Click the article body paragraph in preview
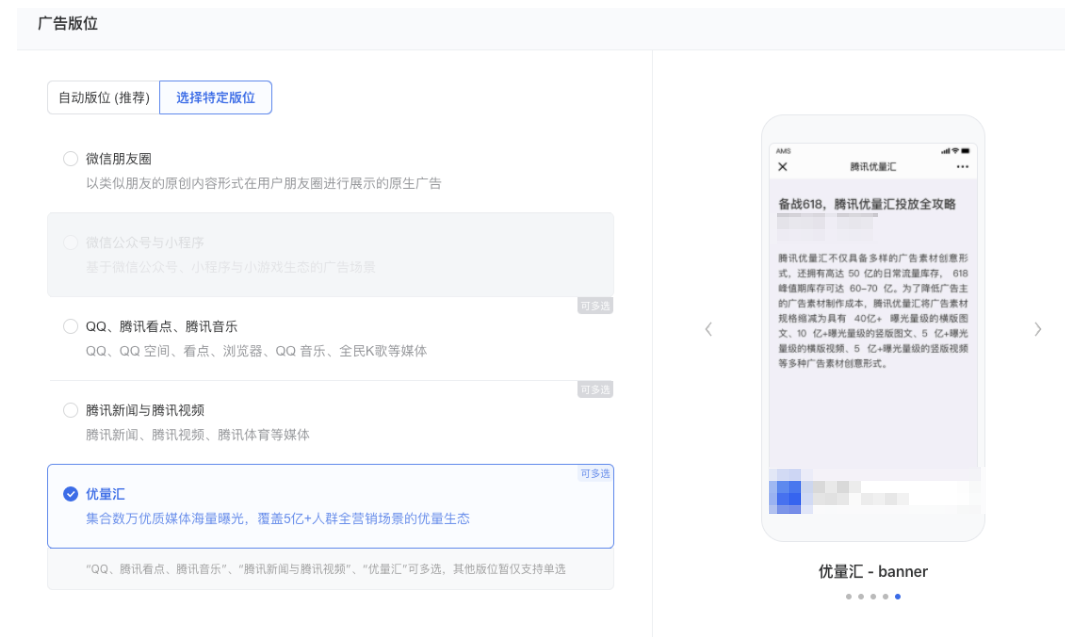 point(873,310)
